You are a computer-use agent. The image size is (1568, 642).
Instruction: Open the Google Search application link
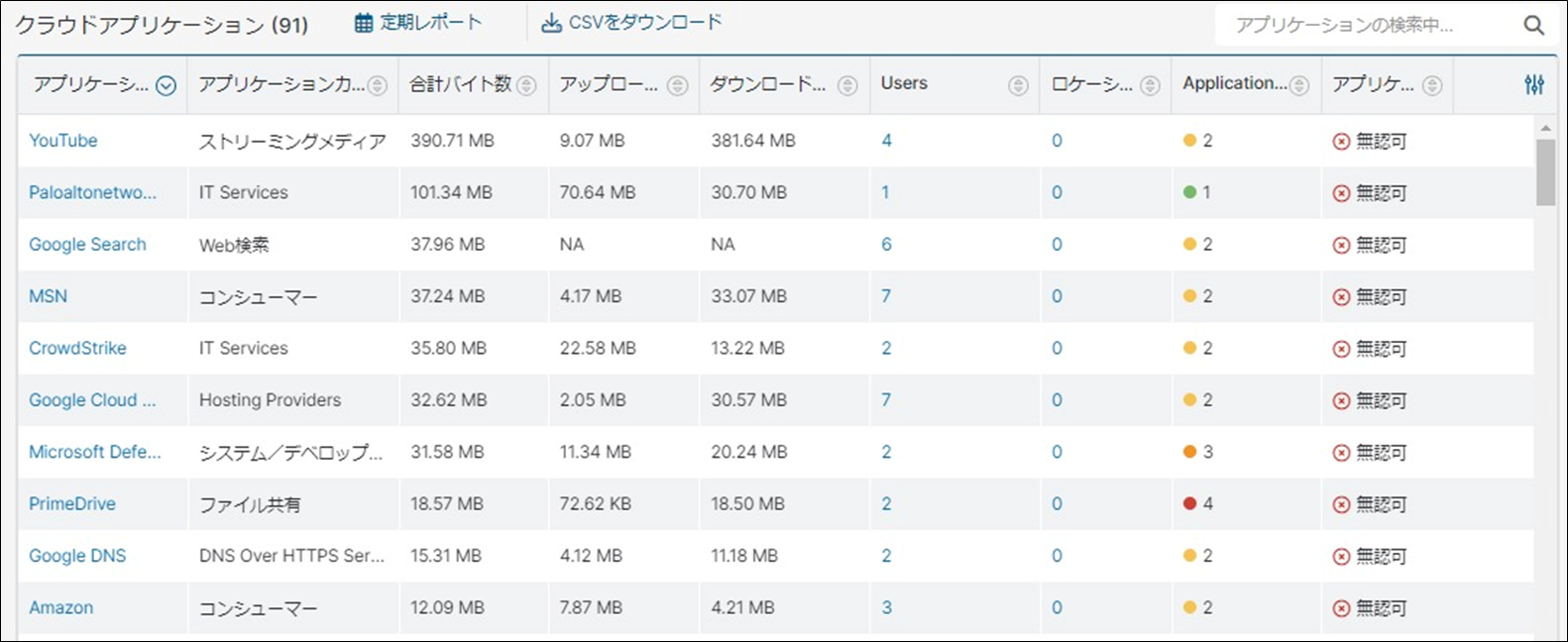pyautogui.click(x=87, y=245)
